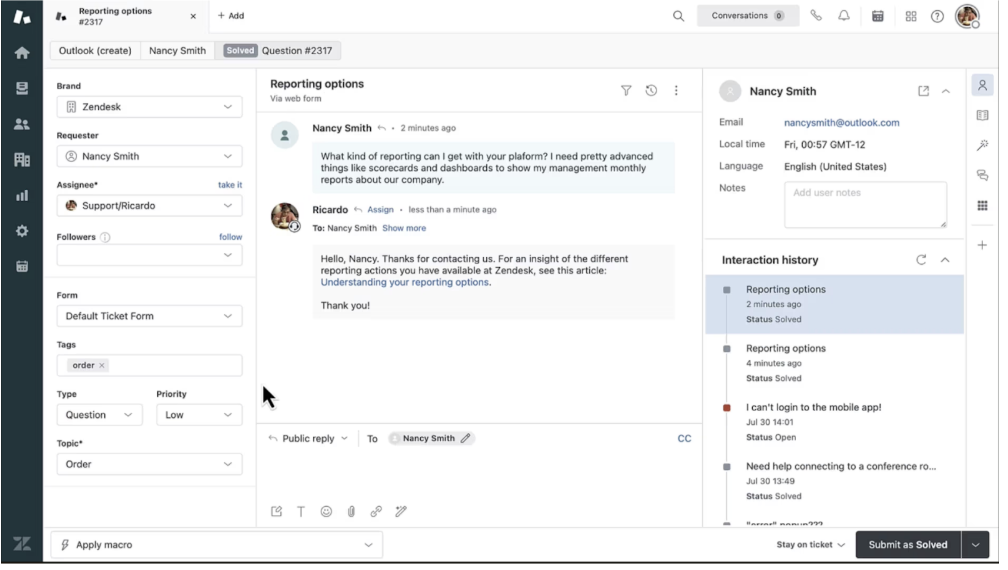Open Admin gear icon in sidebar

[21, 230]
